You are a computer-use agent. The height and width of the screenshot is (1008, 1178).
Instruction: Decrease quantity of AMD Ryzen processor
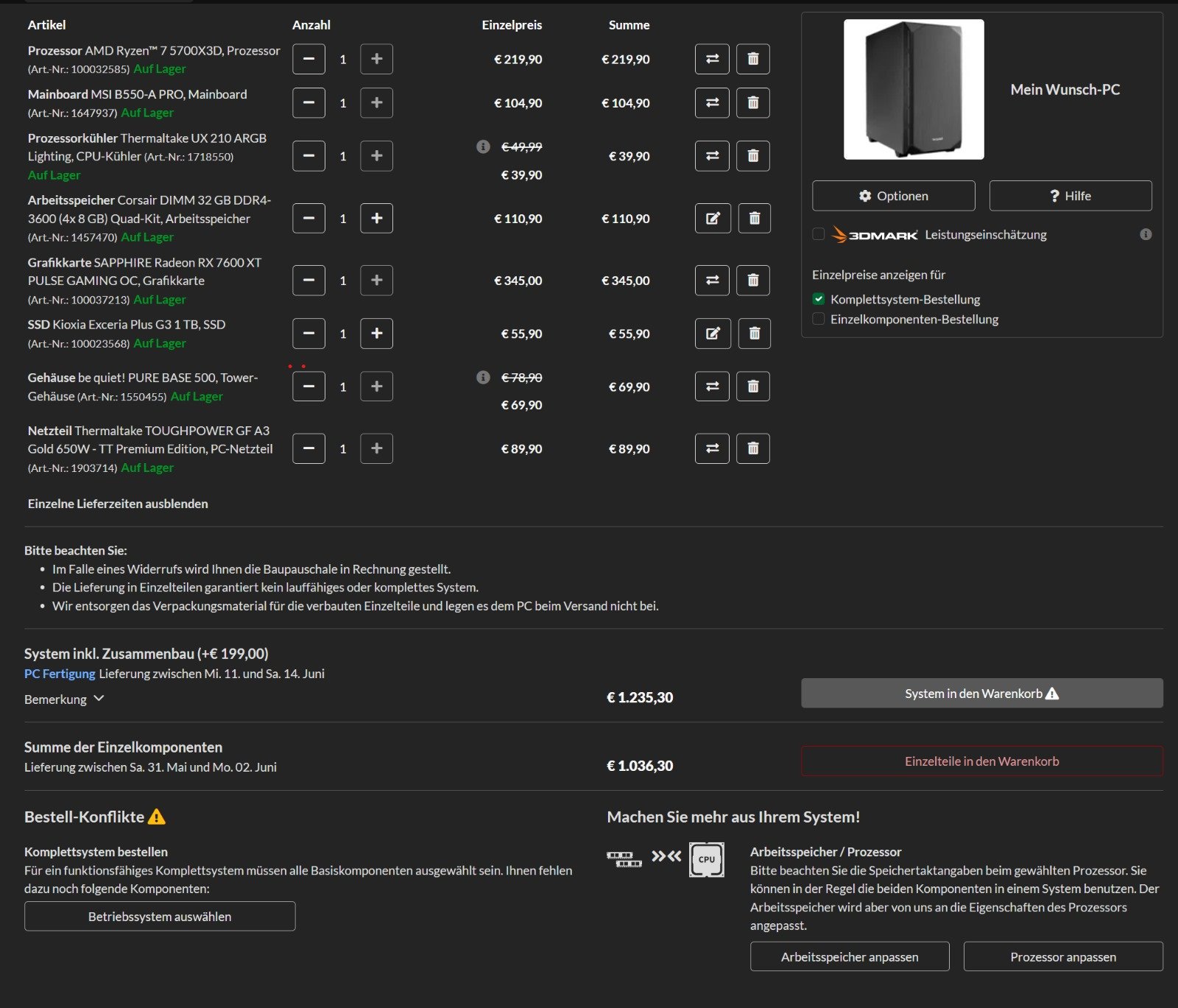coord(308,59)
